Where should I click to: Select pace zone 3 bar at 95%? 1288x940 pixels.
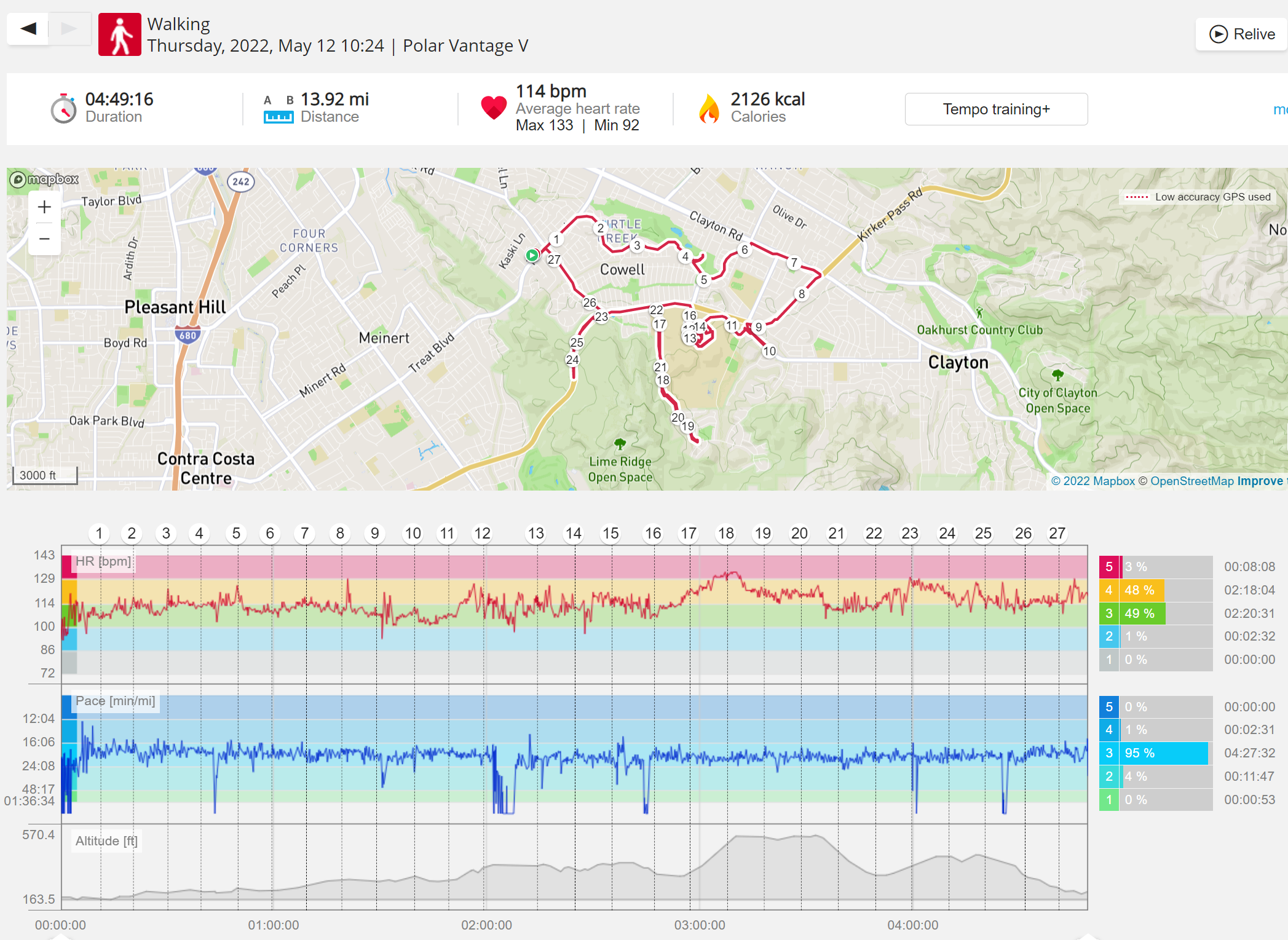(1156, 753)
